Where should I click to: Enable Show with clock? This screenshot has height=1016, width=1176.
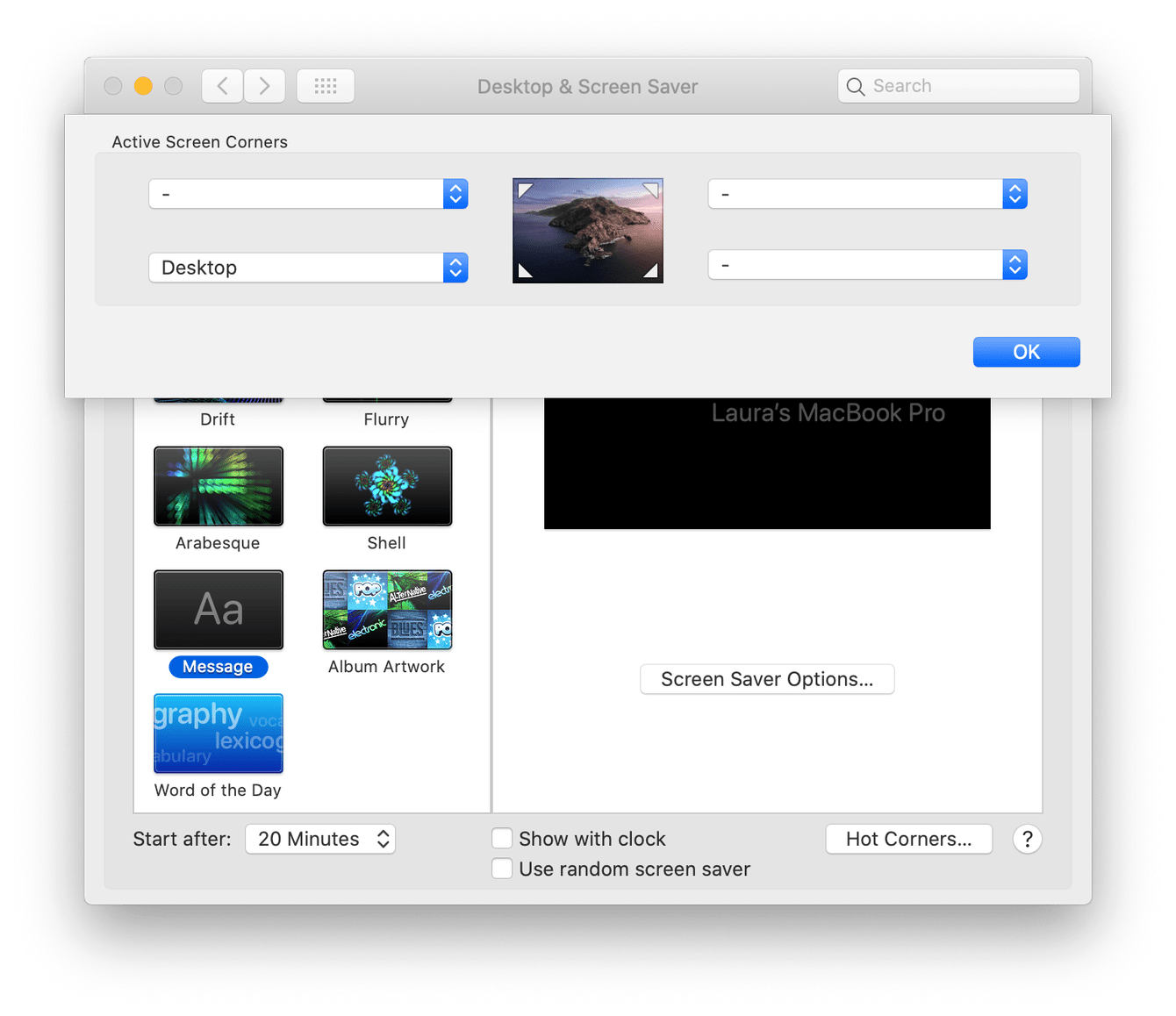tap(502, 838)
